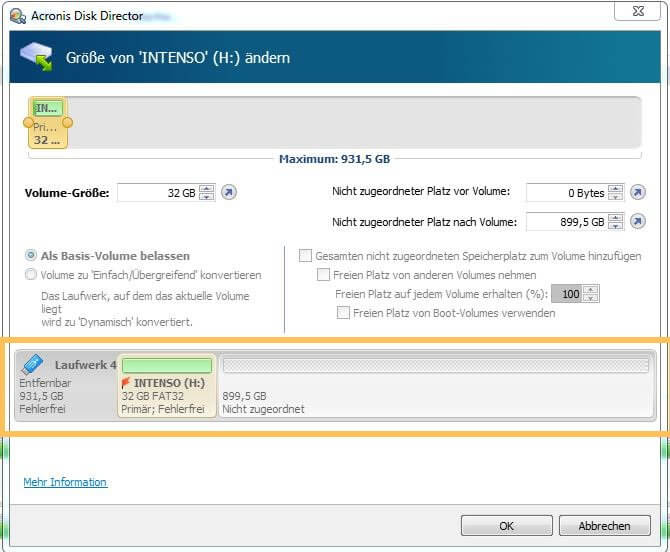This screenshot has height=552, width=670.
Task: Click the Volume-Größe input field
Action: coord(157,192)
